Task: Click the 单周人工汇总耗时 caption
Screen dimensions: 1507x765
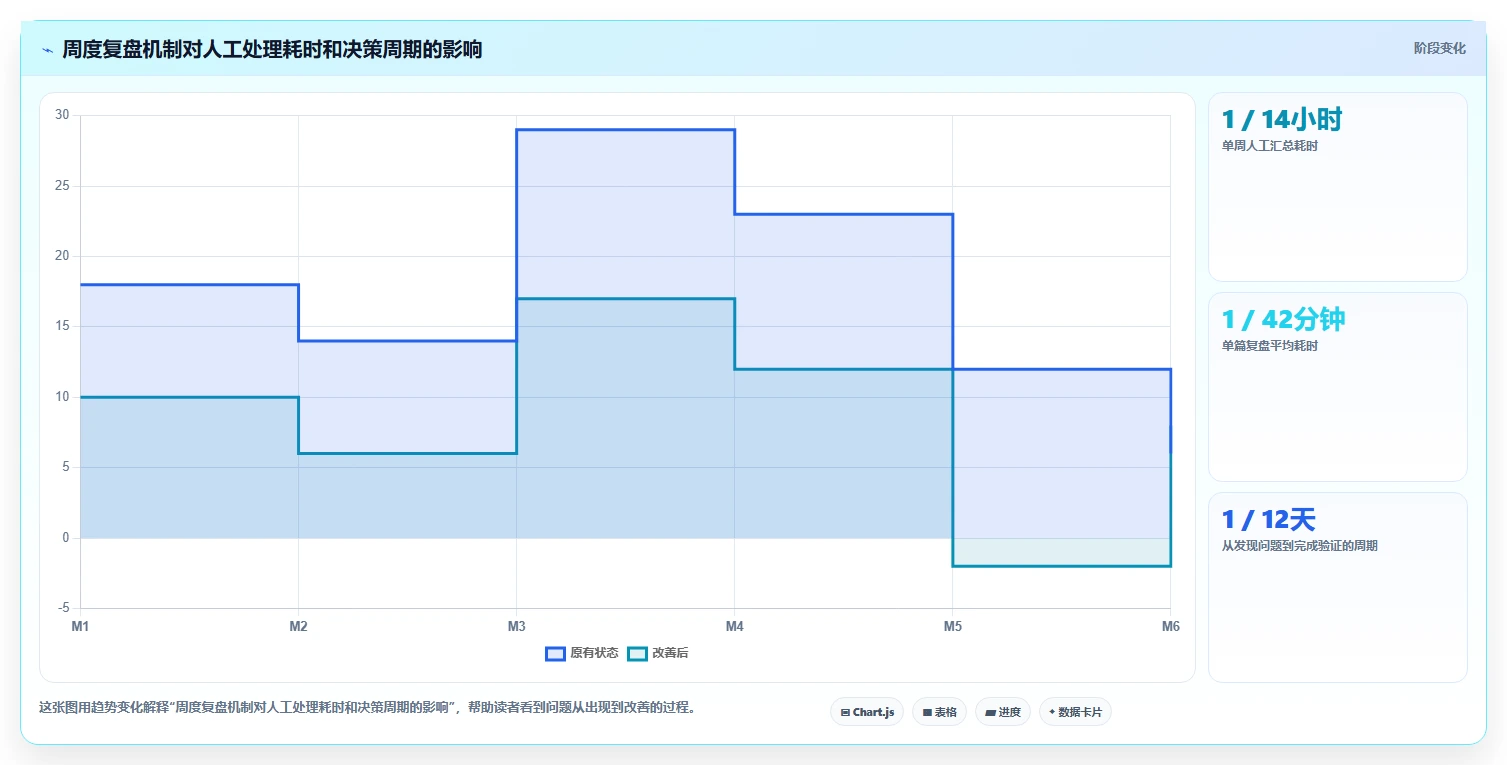Action: click(x=1270, y=146)
